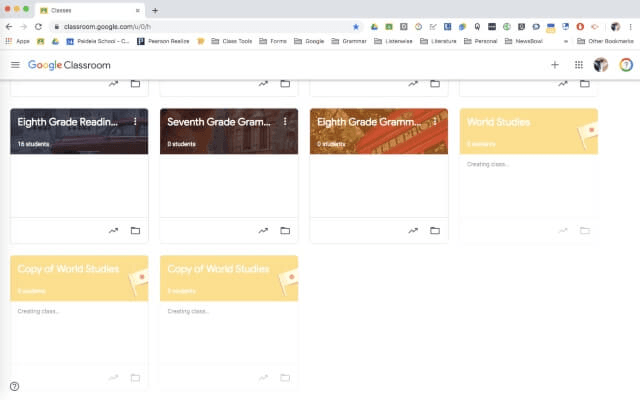Click the '16 students' text
640x400 pixels.
point(33,144)
